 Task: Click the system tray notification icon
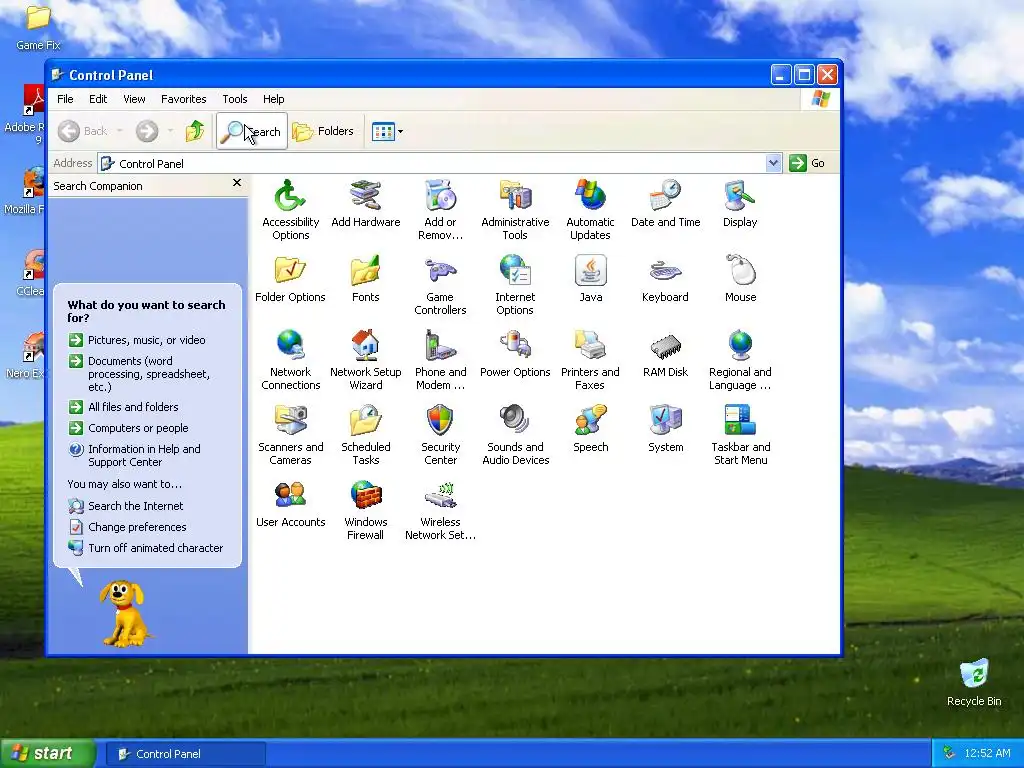[x=949, y=754]
